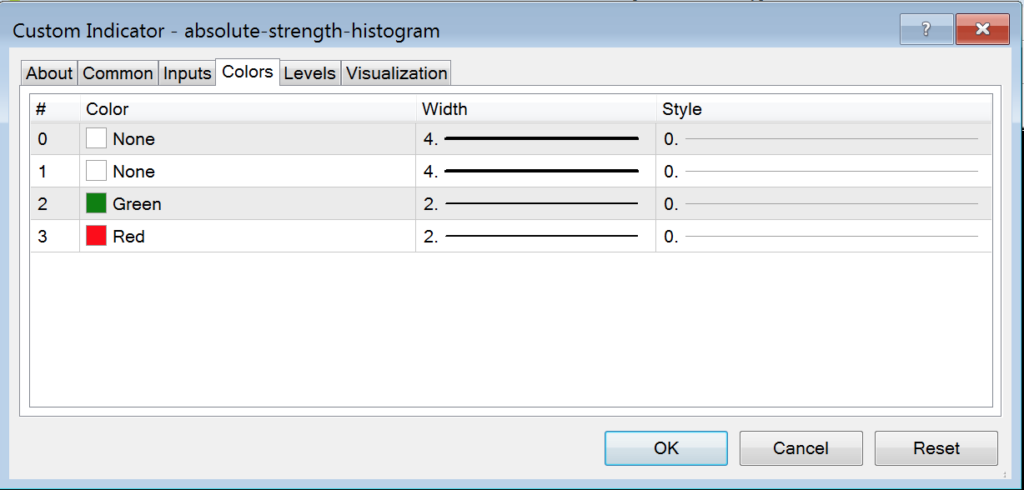Click the Green color swatch in row 2
The image size is (1024, 490).
click(96, 204)
